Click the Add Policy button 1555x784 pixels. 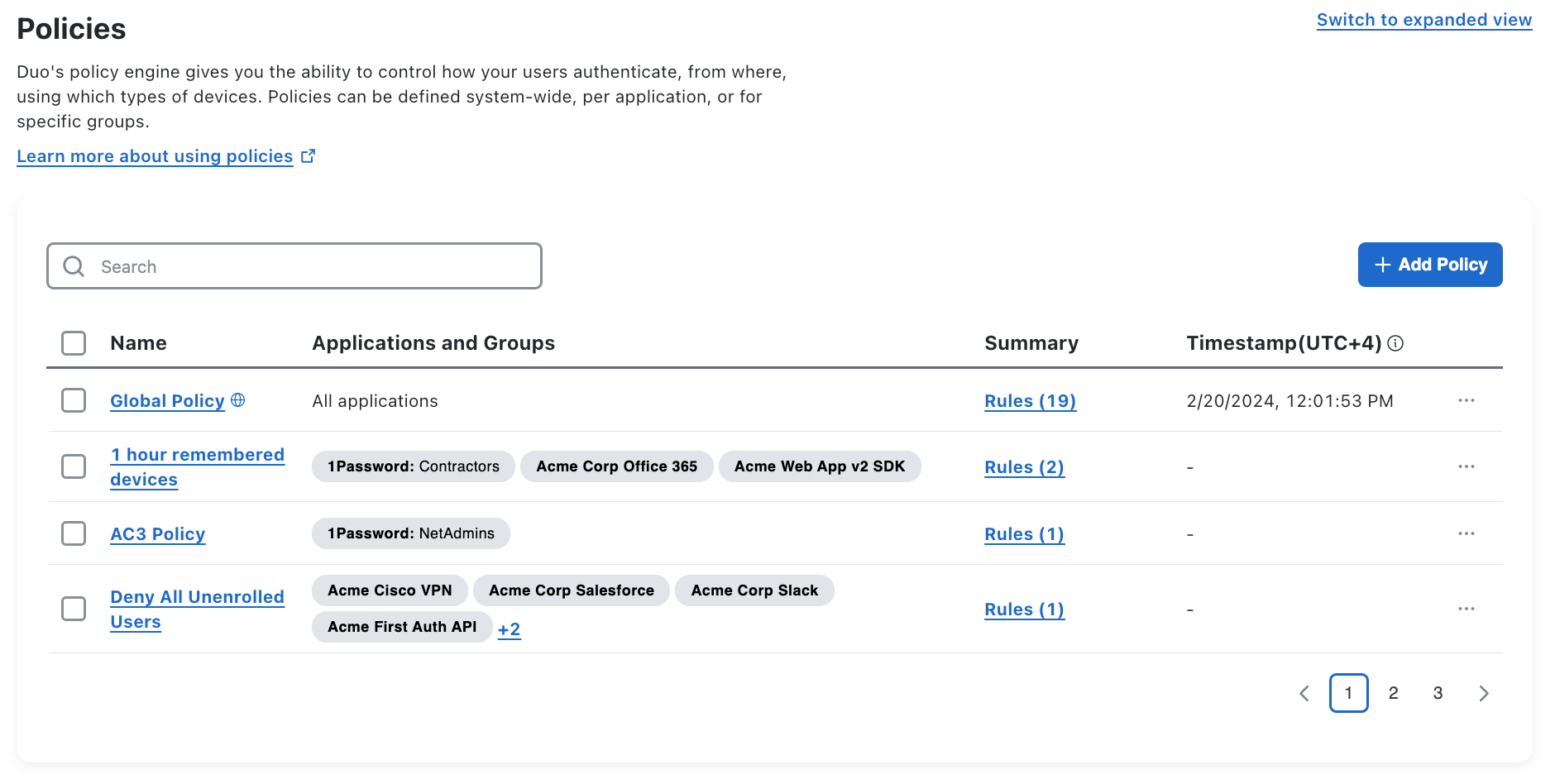click(1429, 265)
